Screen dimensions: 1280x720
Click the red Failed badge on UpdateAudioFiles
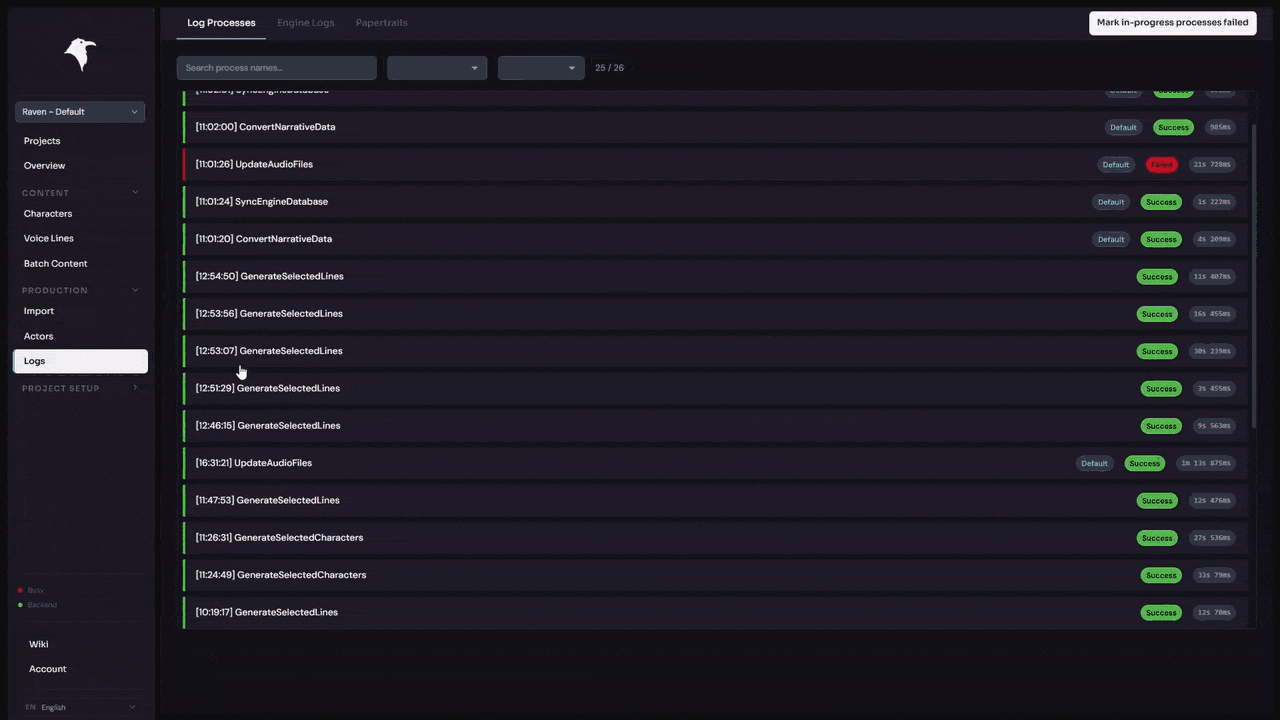(1161, 165)
